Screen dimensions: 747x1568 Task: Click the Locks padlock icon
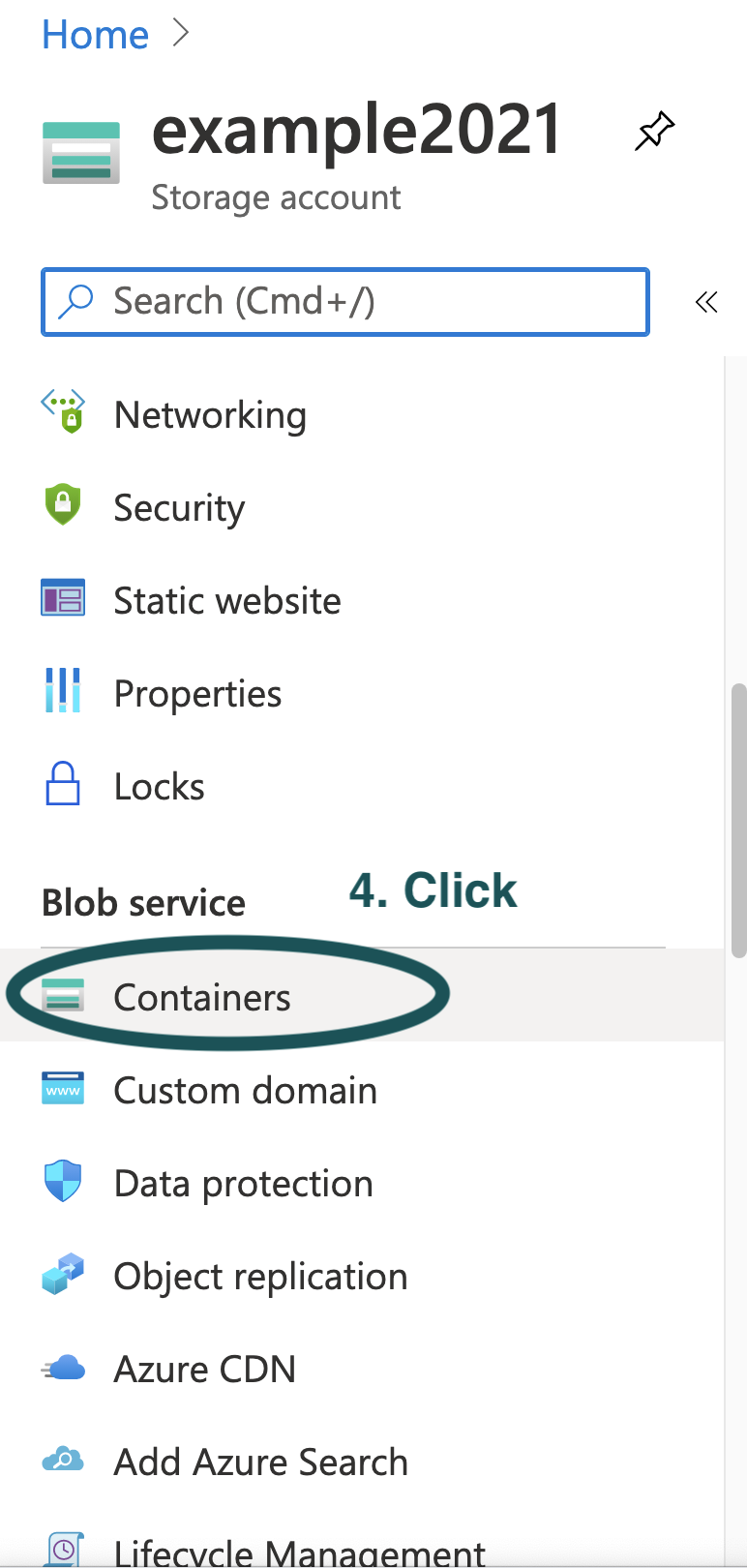coord(63,784)
